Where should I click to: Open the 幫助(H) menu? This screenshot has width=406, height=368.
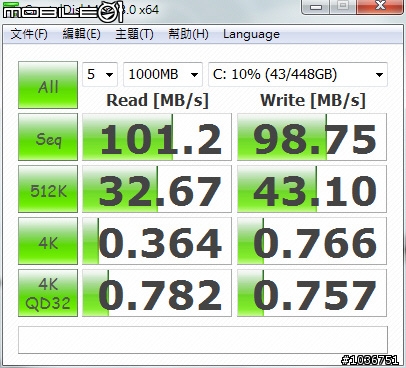[x=188, y=34]
